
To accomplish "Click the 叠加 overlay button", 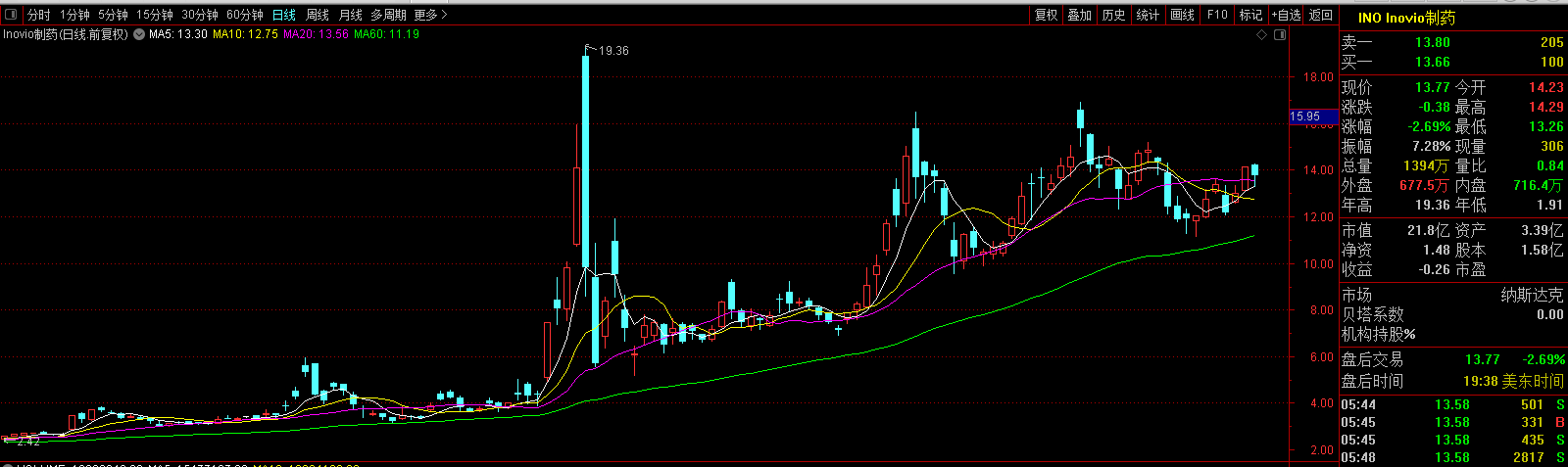I will click(1080, 15).
